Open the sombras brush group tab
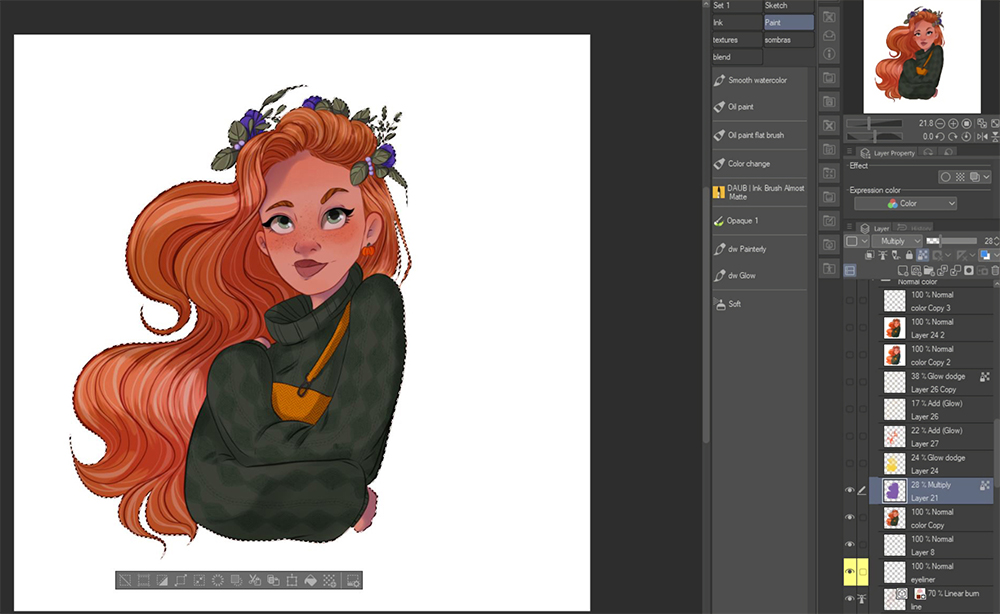 pos(788,40)
